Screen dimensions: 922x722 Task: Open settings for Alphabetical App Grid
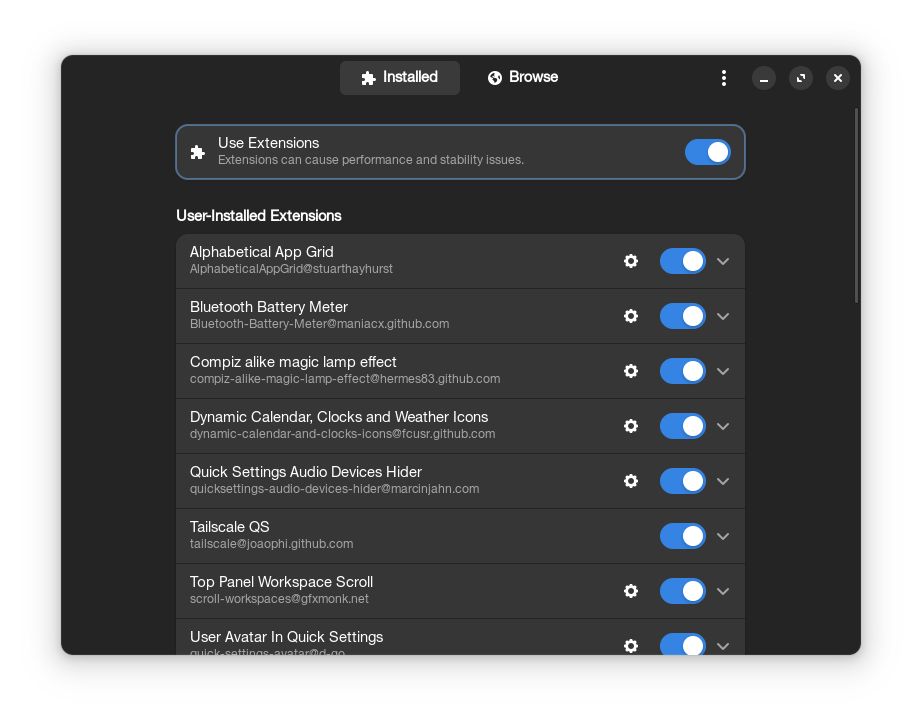[631, 261]
